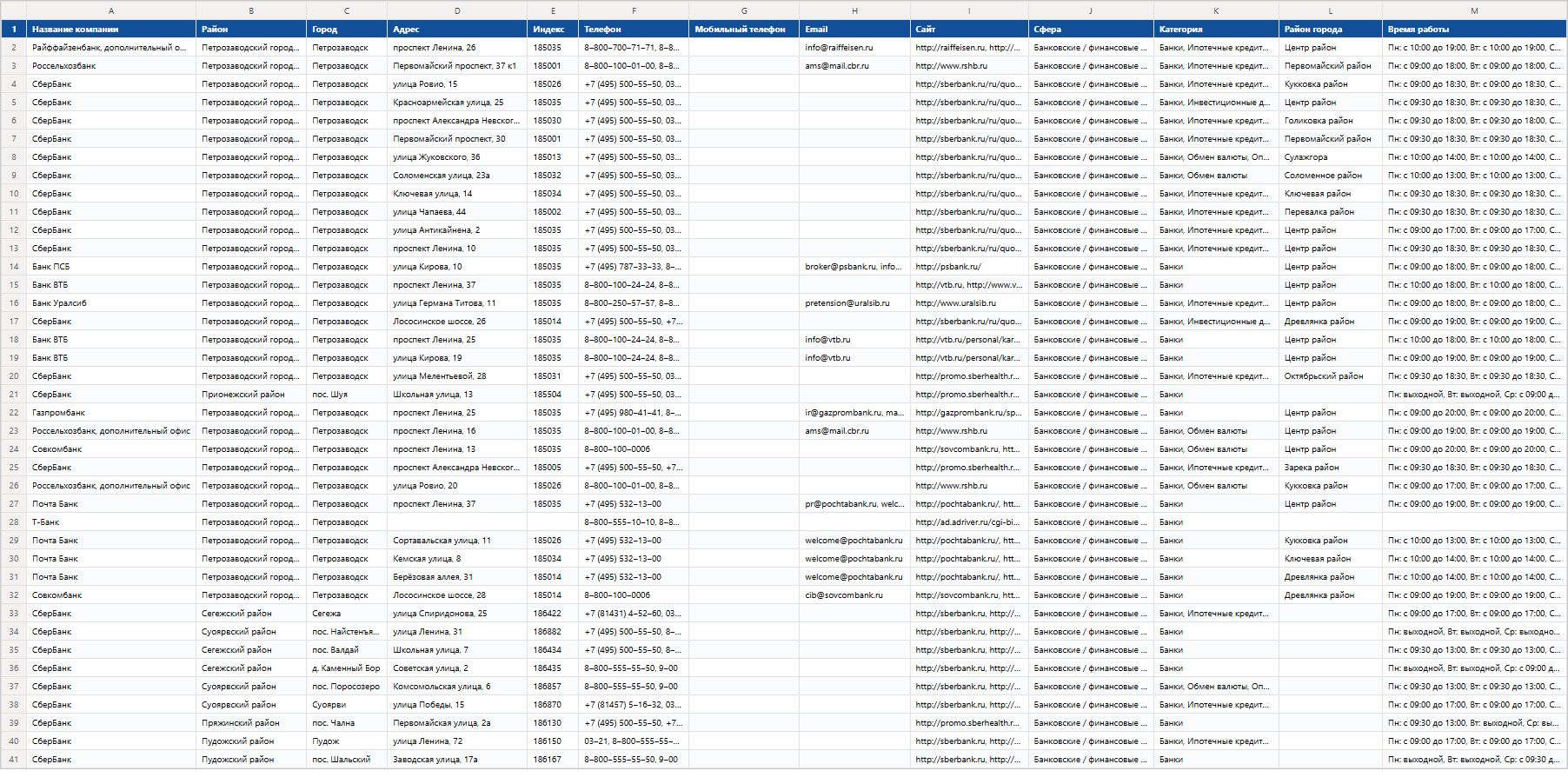Viewport: 1568px width, 784px height.
Task: Select the info@raiffeisen.ru email cell
Action: (x=854, y=48)
